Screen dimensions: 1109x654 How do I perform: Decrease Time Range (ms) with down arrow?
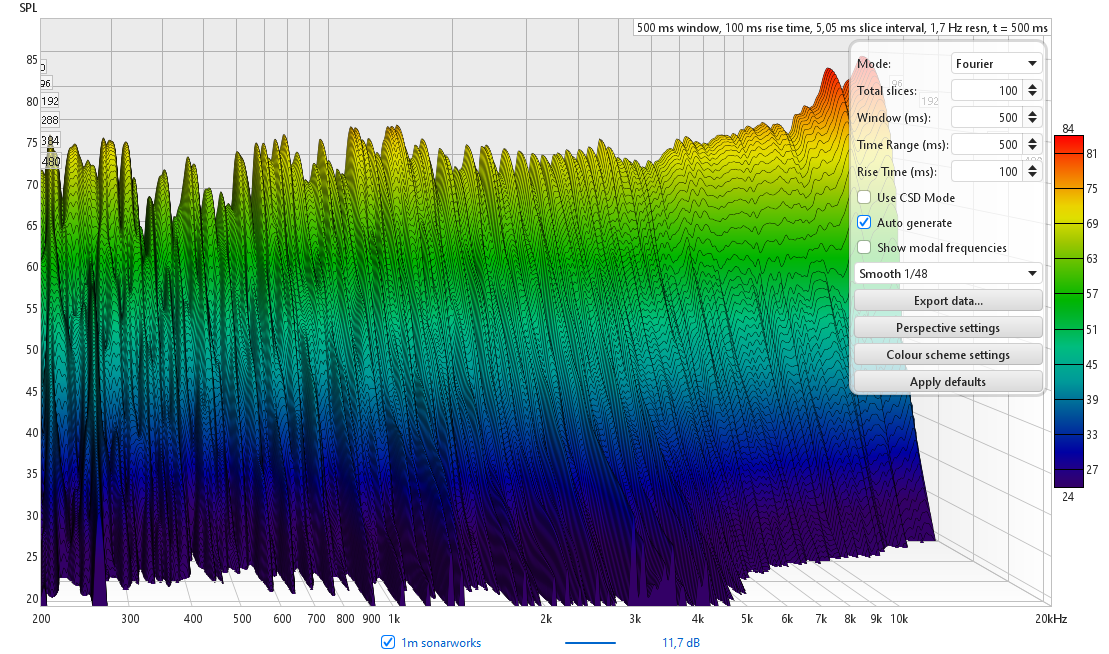coord(1032,148)
